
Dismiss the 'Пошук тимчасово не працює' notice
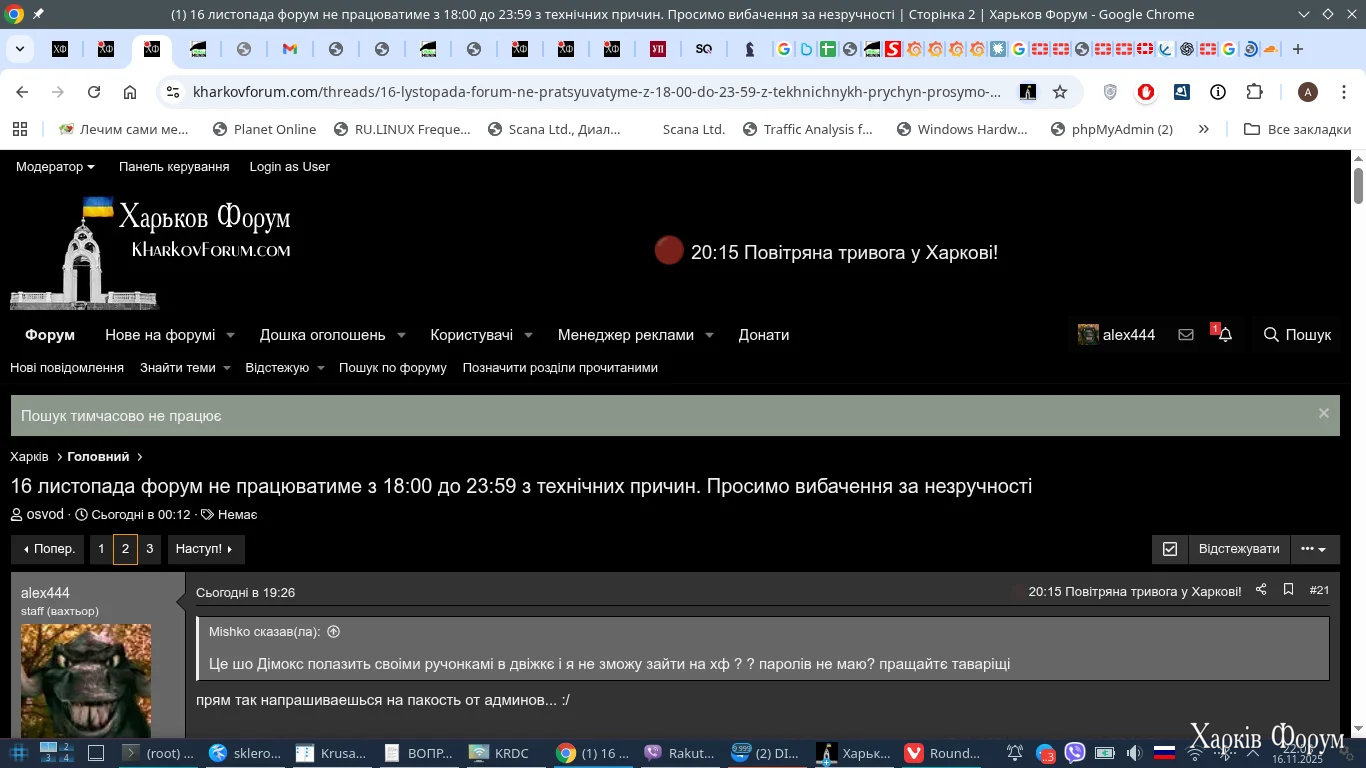point(1323,413)
